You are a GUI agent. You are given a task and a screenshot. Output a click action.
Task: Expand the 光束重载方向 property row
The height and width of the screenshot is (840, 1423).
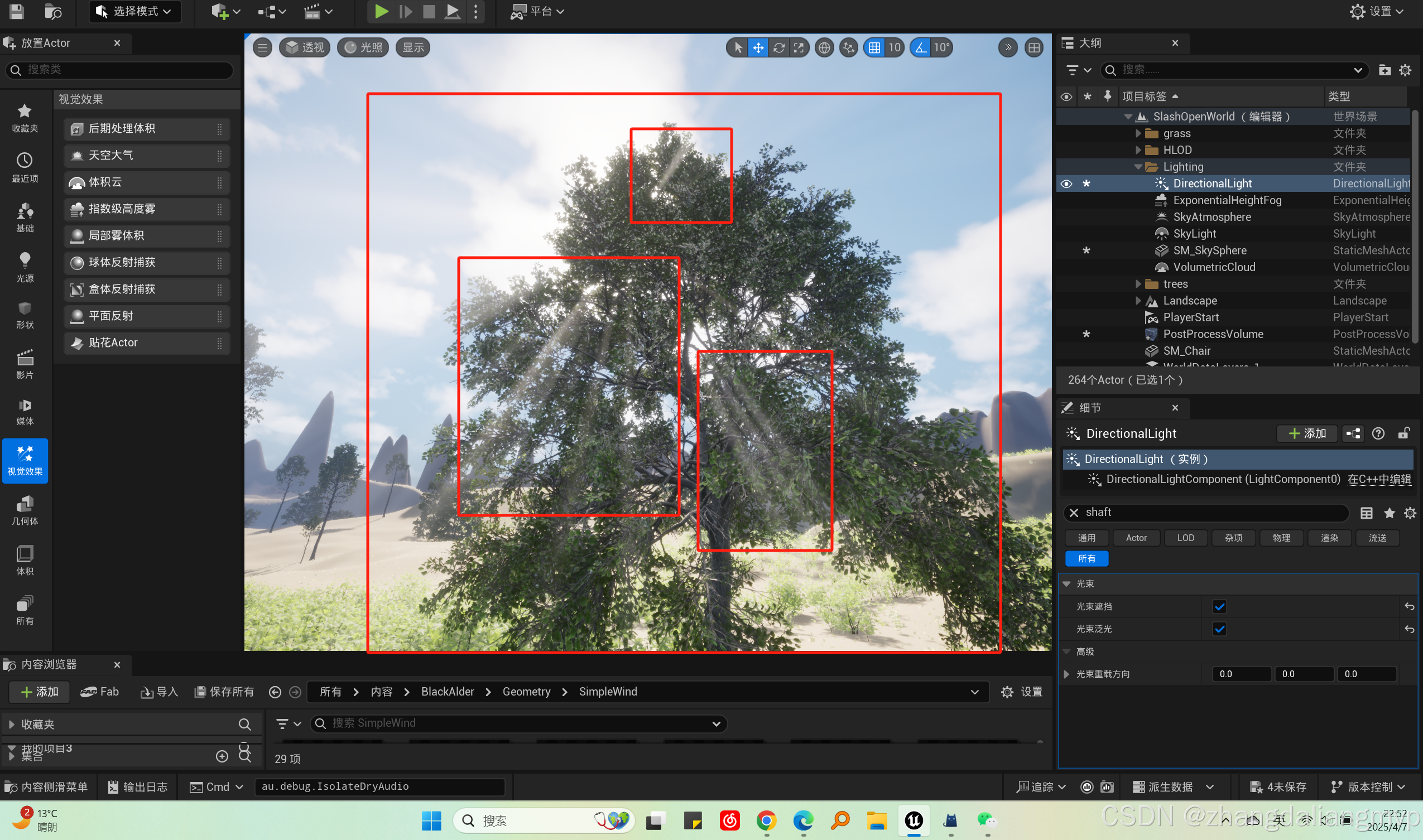[1067, 674]
